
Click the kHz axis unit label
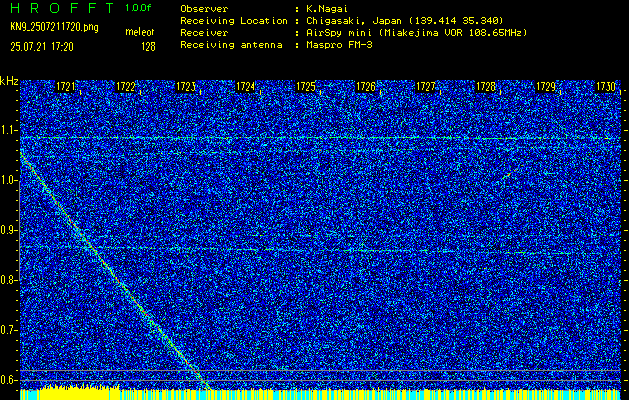[x=9, y=81]
